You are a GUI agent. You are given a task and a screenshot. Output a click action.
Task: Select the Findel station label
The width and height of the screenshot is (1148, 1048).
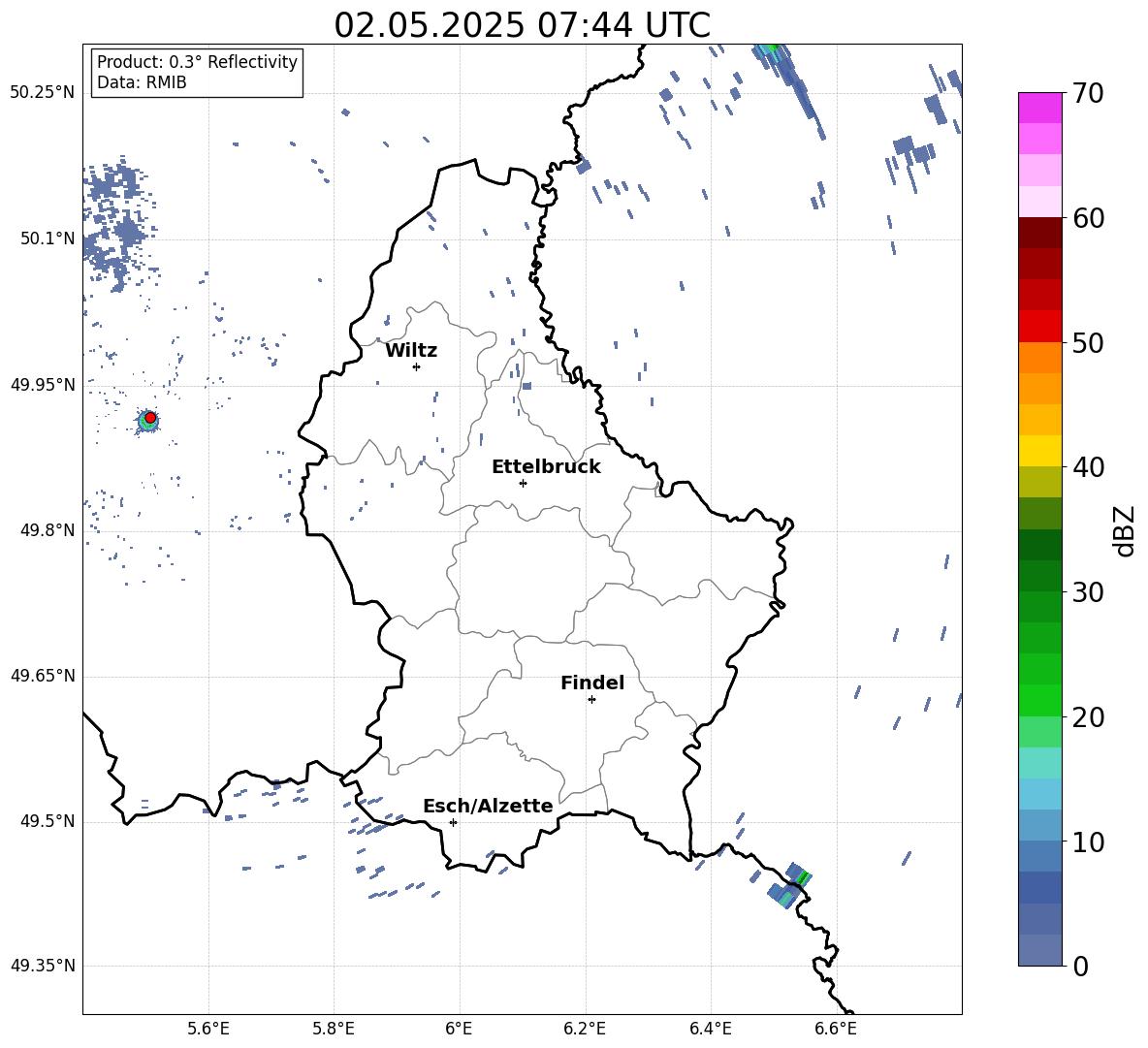pyautogui.click(x=592, y=683)
